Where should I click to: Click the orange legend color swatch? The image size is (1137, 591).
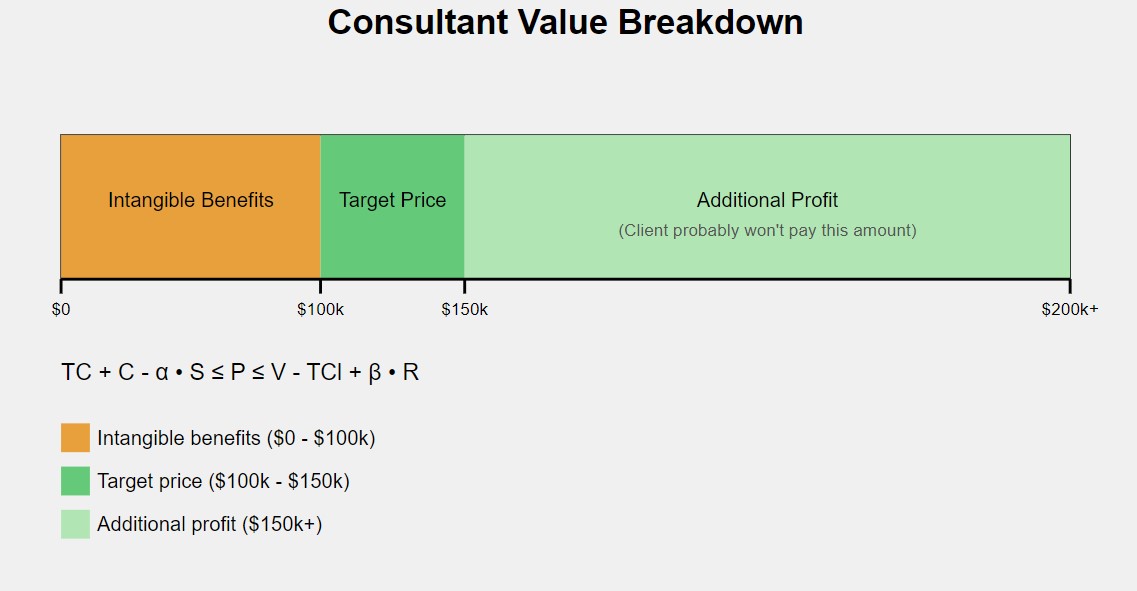coord(75,438)
